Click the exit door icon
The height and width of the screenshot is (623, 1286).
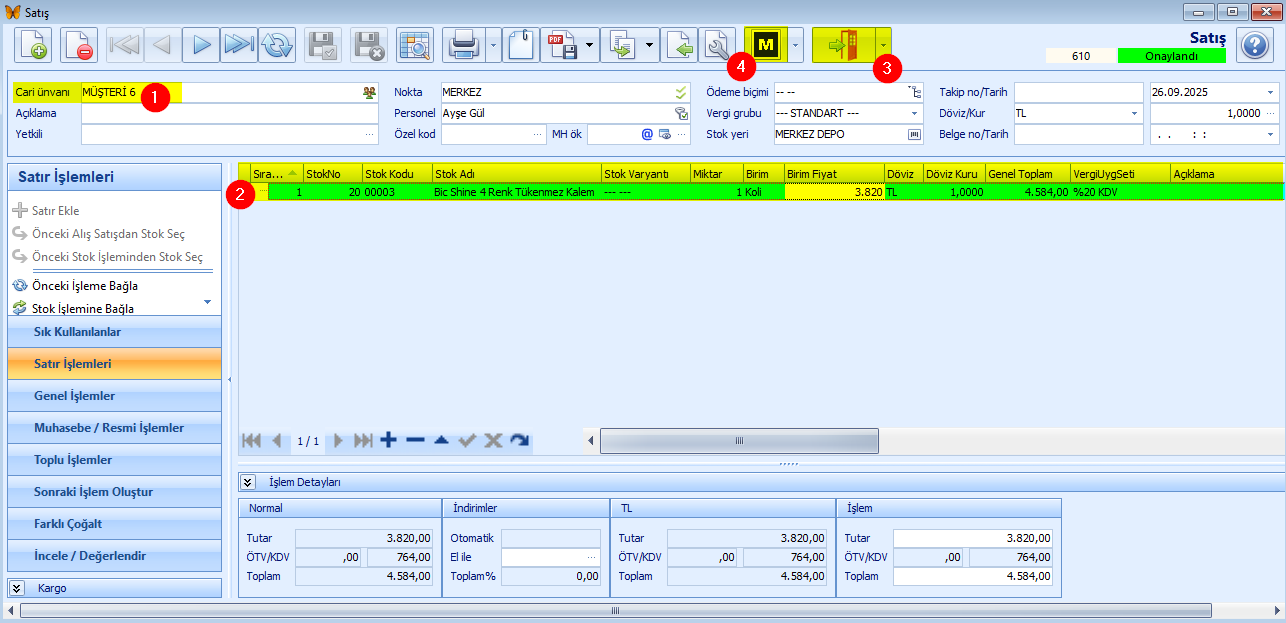point(843,45)
